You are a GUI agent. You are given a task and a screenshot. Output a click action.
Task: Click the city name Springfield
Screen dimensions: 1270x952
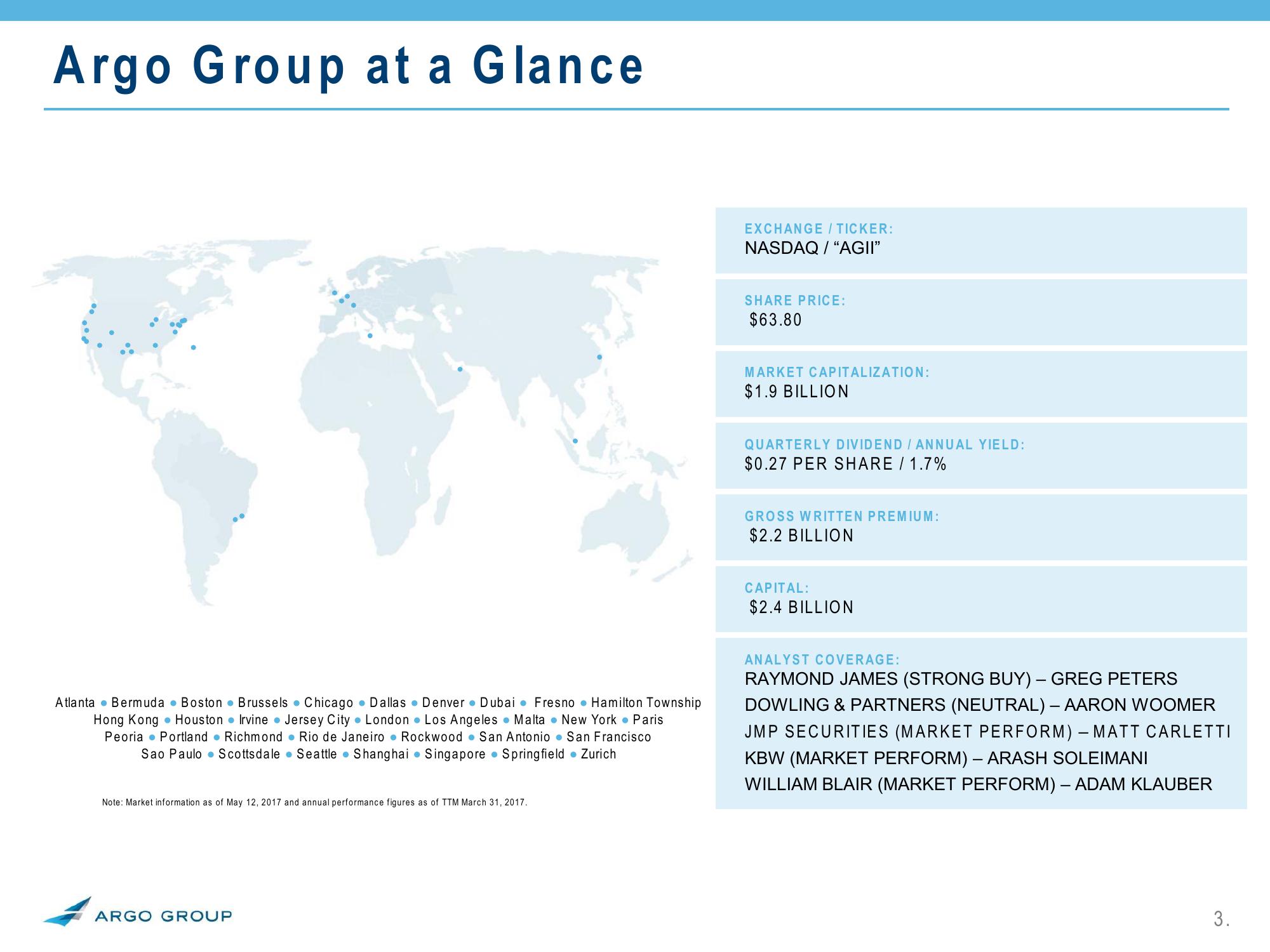(533, 754)
